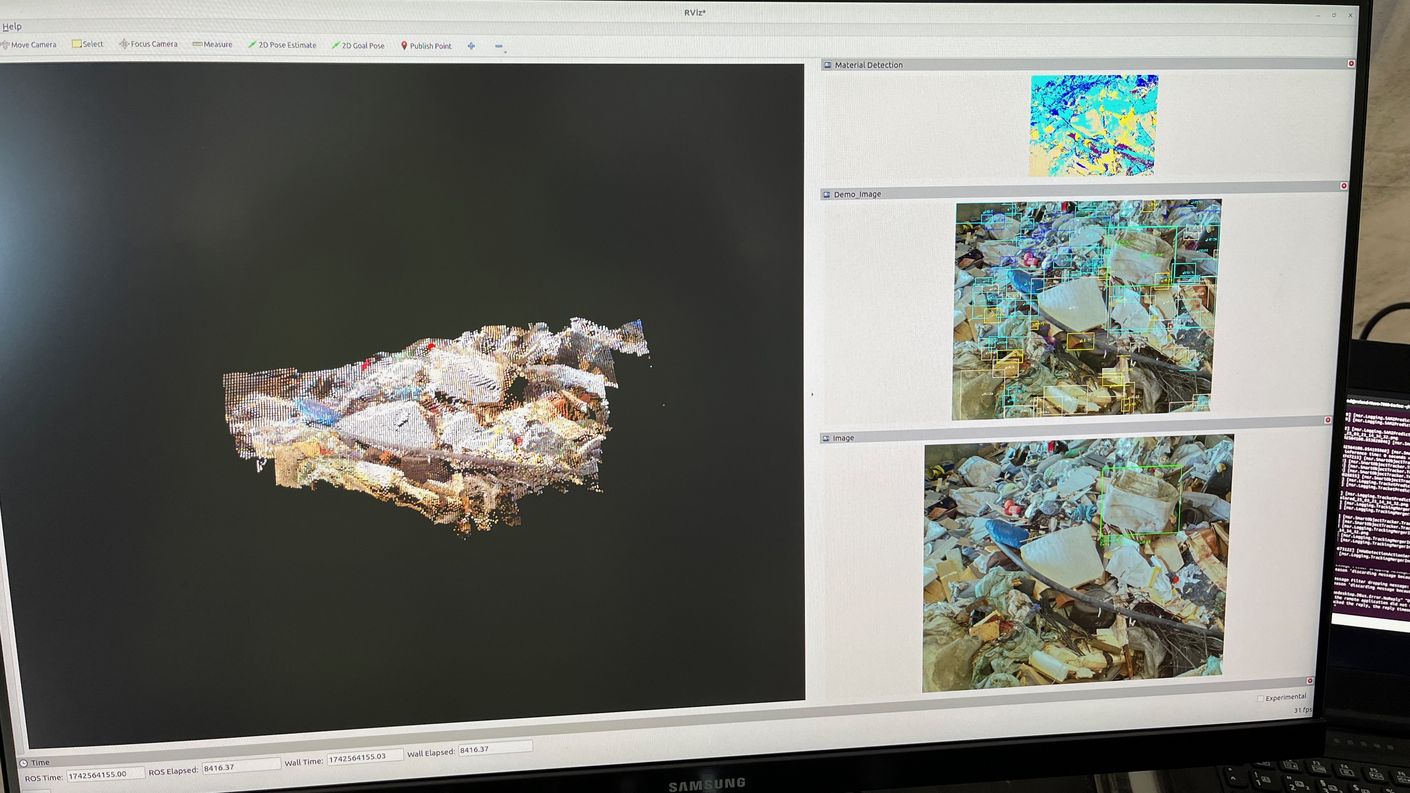Click the Time panel clock icon

(x=23, y=762)
